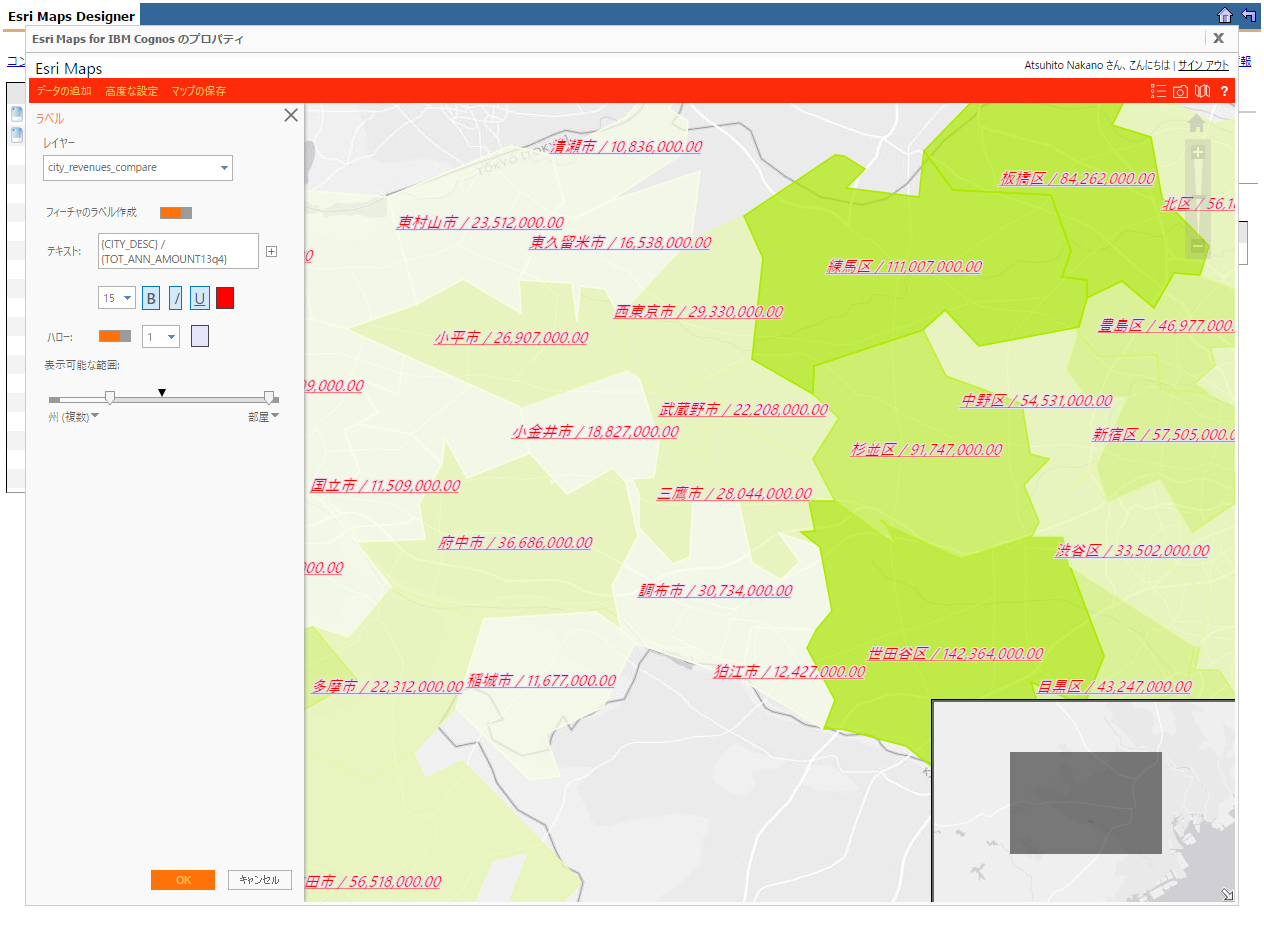Click the orange OK button

(183, 880)
